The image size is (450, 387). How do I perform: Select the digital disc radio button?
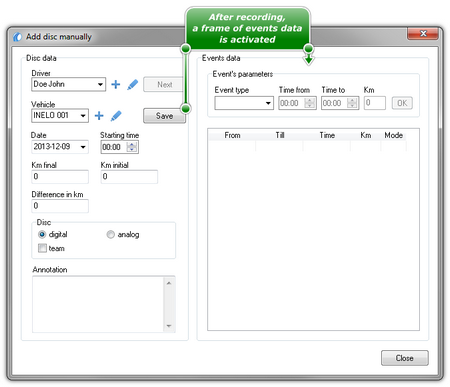pyautogui.click(x=42, y=235)
